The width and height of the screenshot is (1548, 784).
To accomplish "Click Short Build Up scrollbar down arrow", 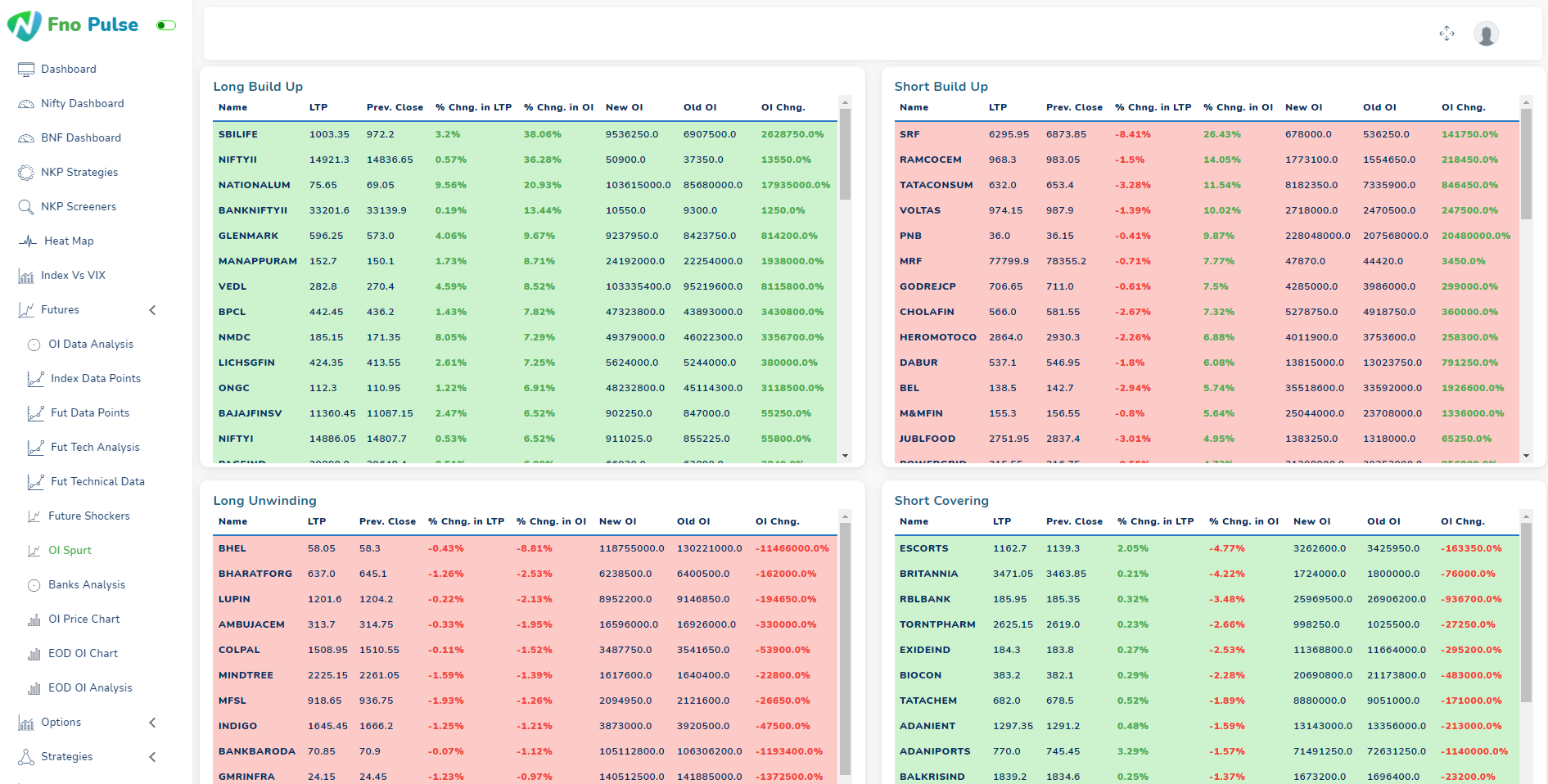I will click(x=1526, y=456).
